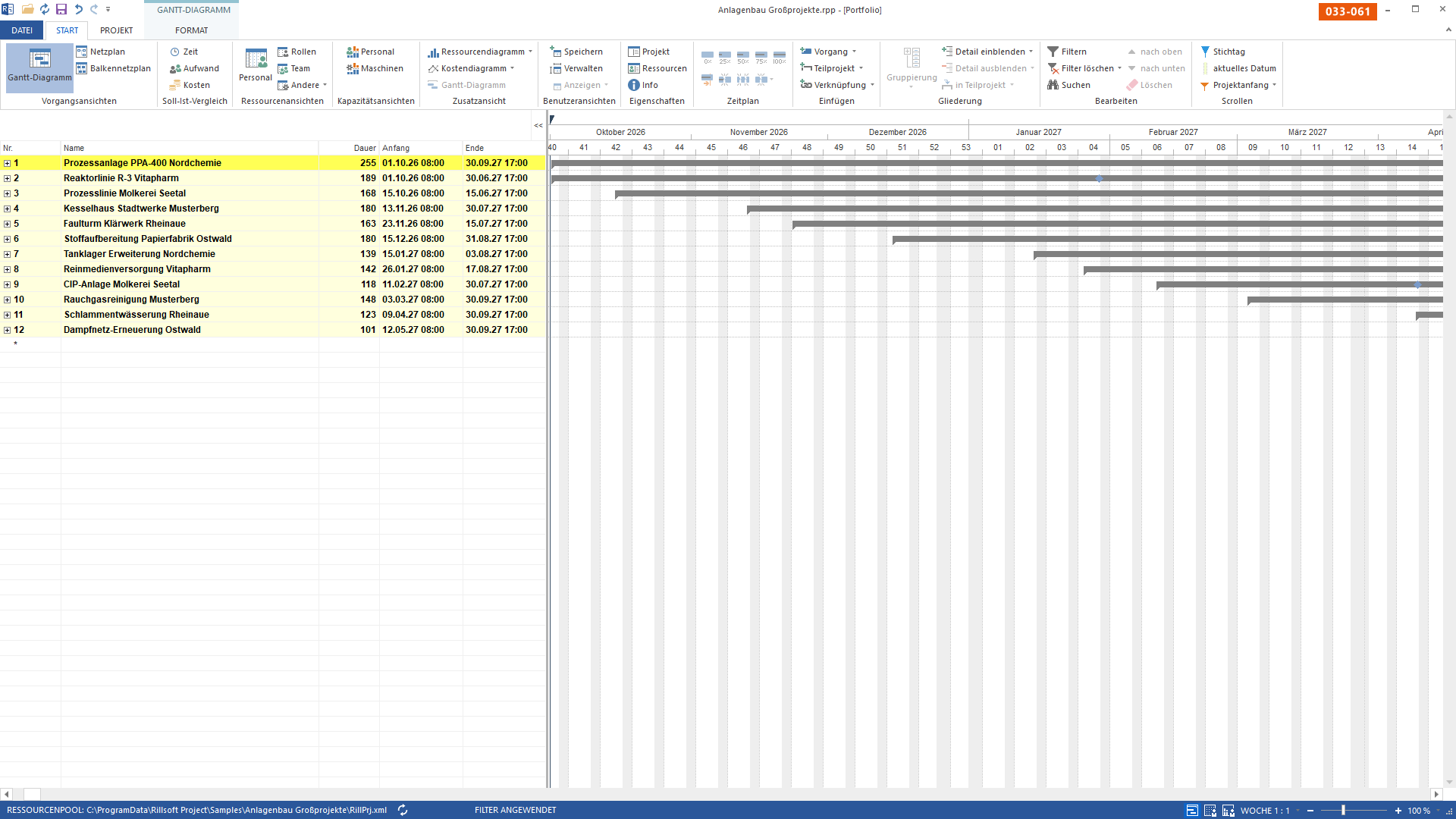Show the Kosten comparison

[x=190, y=85]
